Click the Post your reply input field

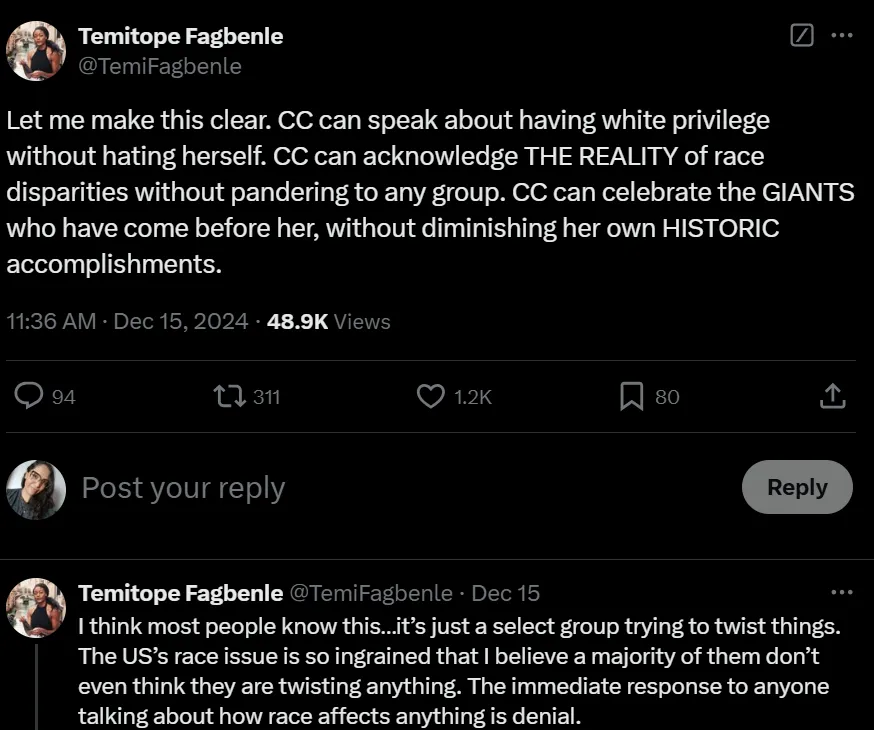pyautogui.click(x=183, y=488)
